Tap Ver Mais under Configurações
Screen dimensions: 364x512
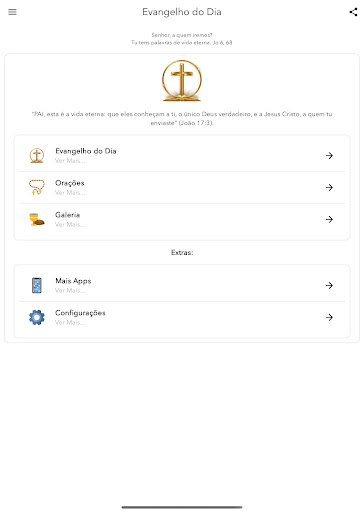[x=70, y=323]
